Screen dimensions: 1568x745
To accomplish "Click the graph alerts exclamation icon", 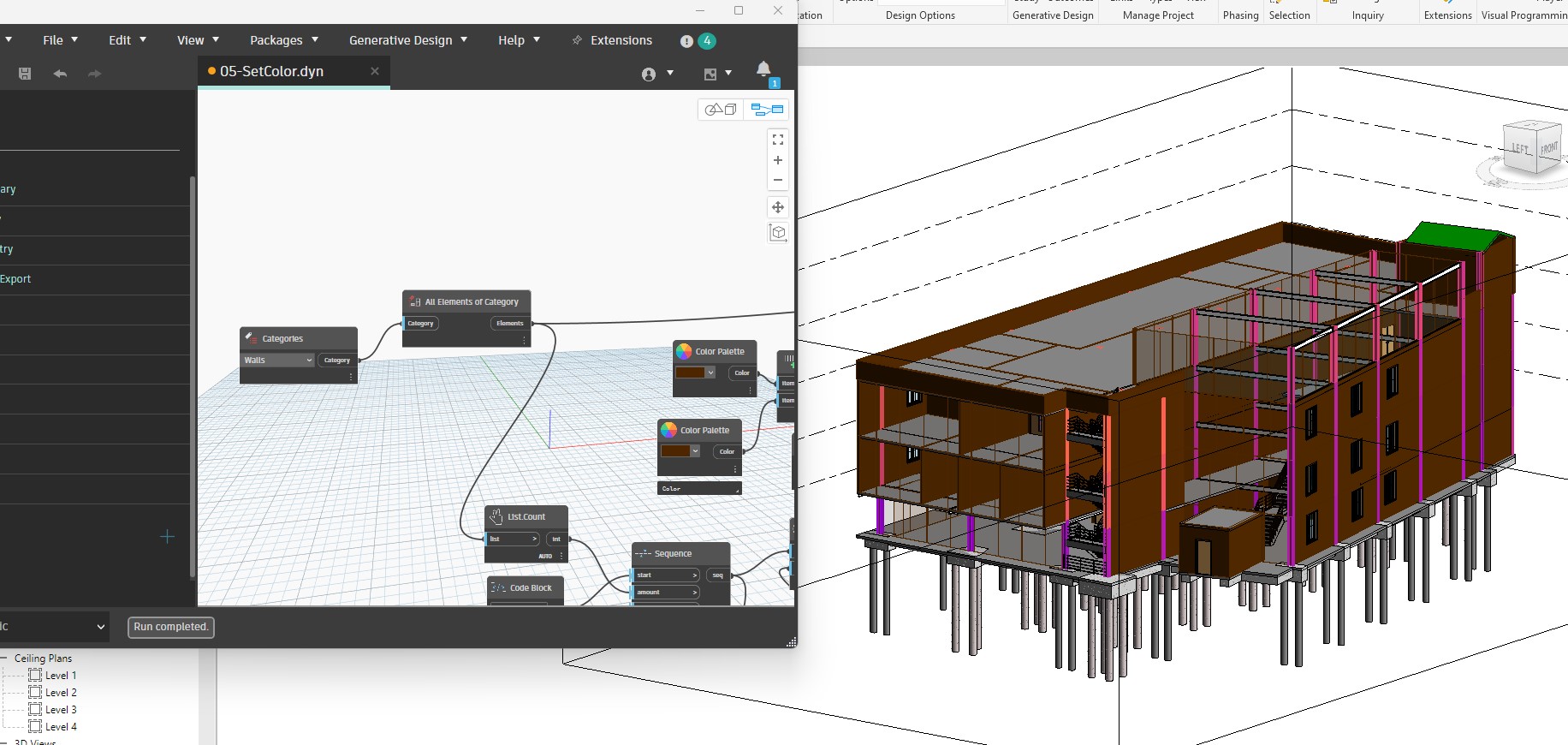I will 686,41.
